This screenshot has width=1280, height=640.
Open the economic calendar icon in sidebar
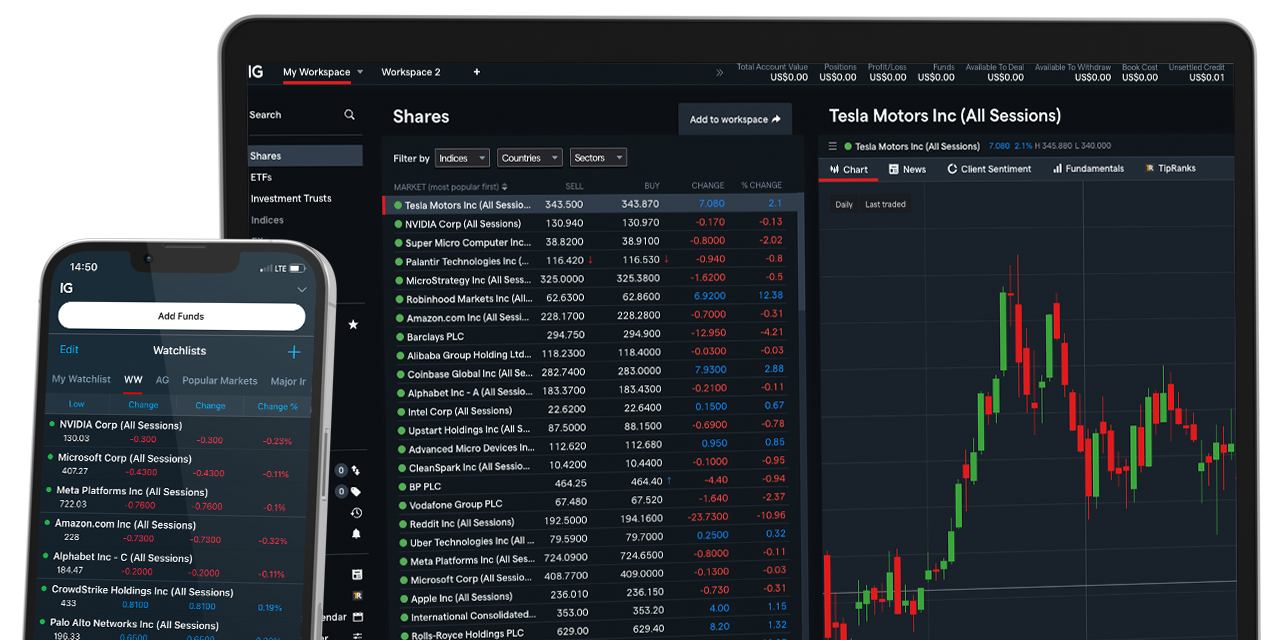357,617
